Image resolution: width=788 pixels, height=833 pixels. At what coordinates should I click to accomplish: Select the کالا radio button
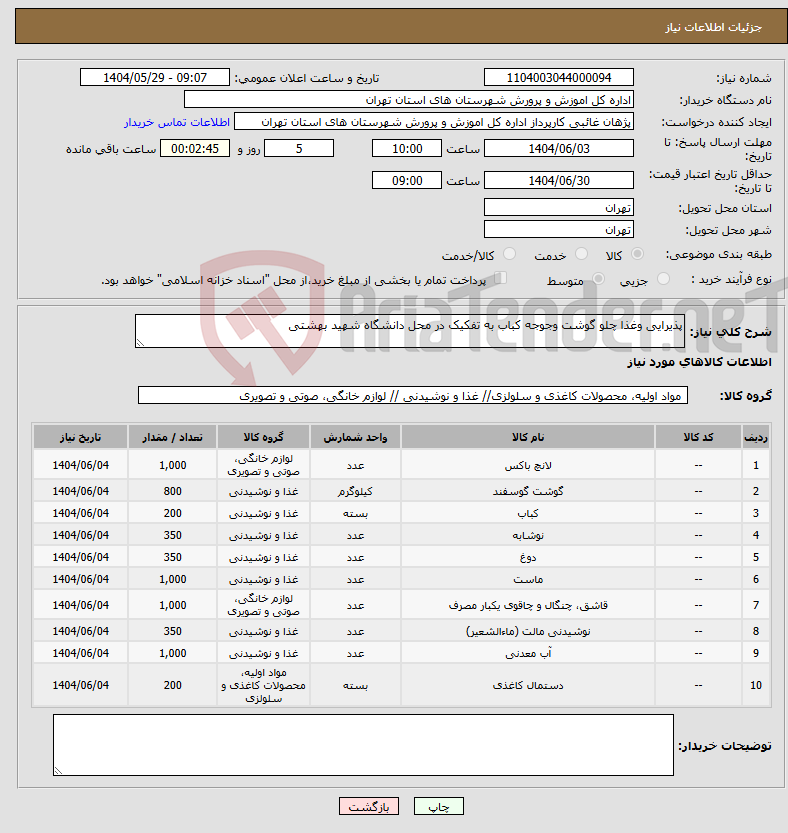(x=637, y=254)
